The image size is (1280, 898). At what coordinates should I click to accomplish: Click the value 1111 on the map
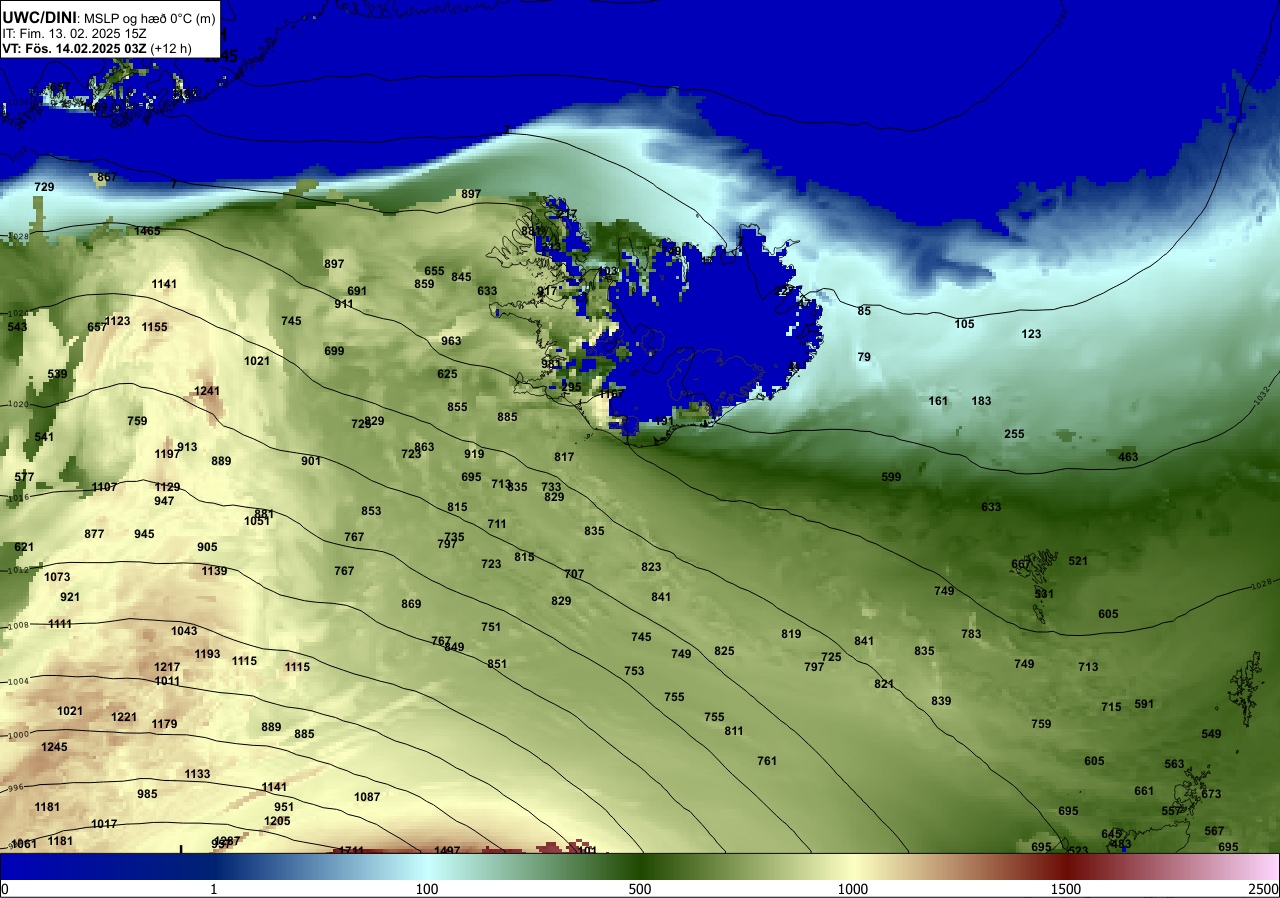coord(60,624)
